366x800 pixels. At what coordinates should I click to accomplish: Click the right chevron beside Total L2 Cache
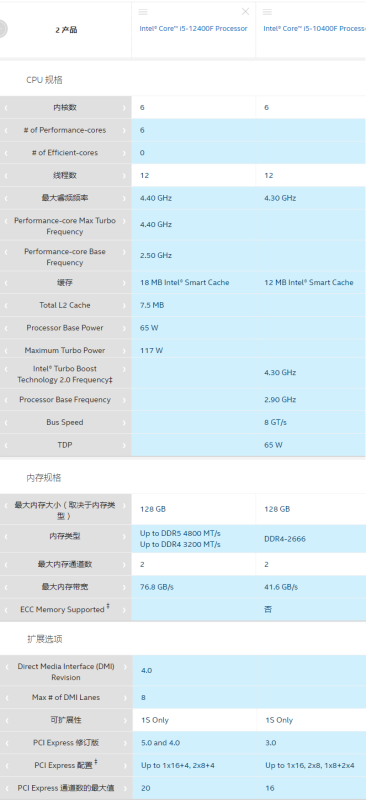pyautogui.click(x=125, y=305)
